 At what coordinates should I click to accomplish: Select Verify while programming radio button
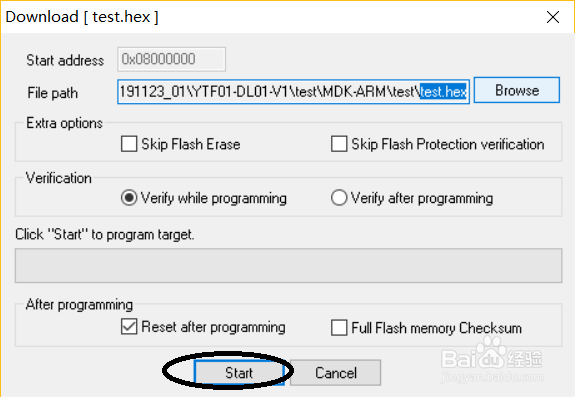click(129, 198)
